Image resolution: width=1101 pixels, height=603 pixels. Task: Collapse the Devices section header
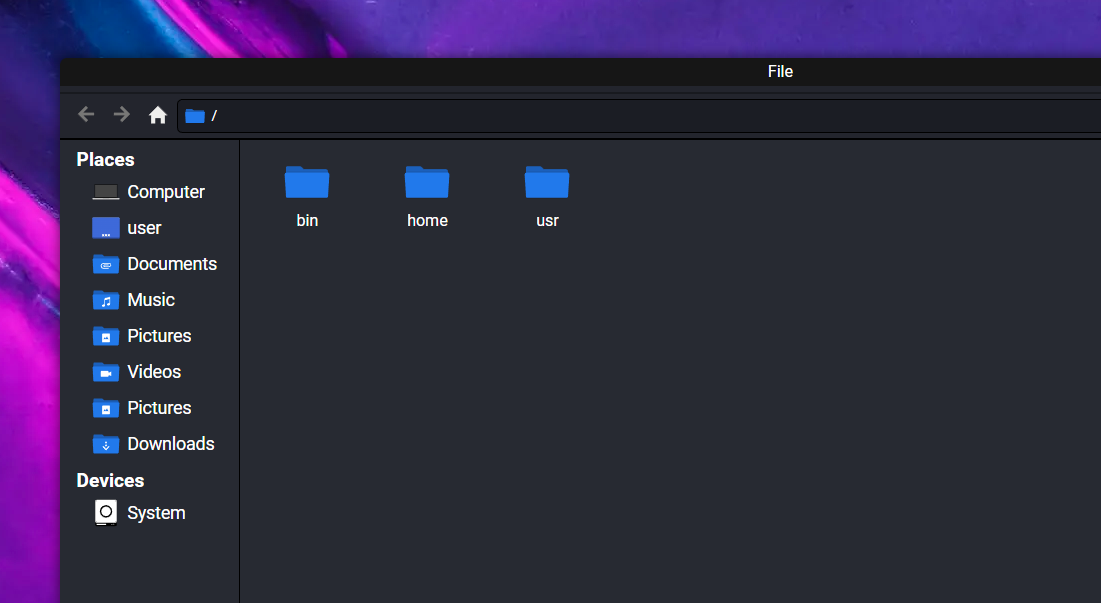(110, 480)
